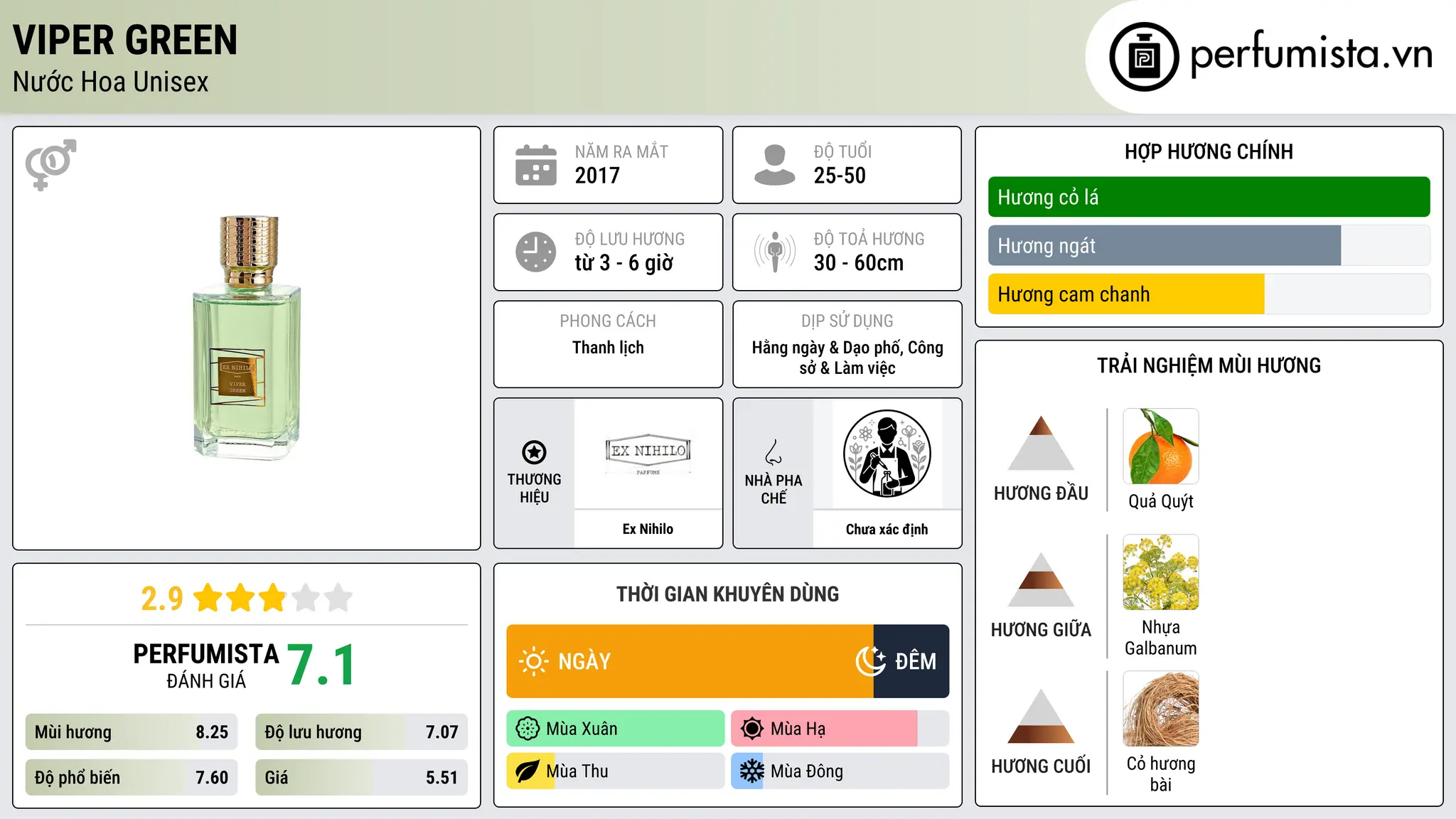This screenshot has width=1456, height=819.
Task: Select the Nhựa Galbanum note image
Action: click(x=1161, y=572)
